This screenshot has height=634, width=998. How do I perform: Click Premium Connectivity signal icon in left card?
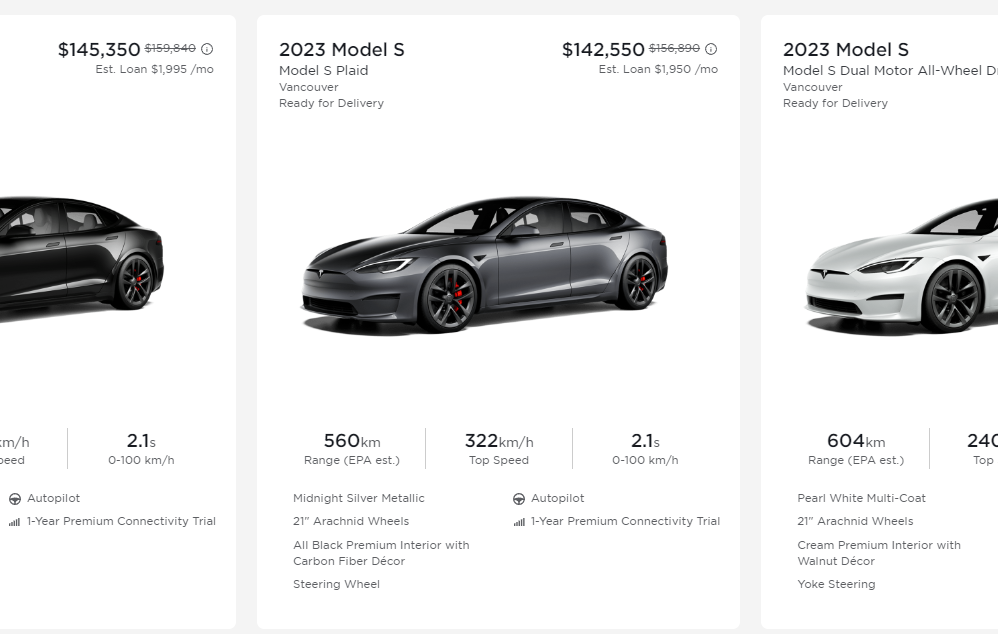15,522
